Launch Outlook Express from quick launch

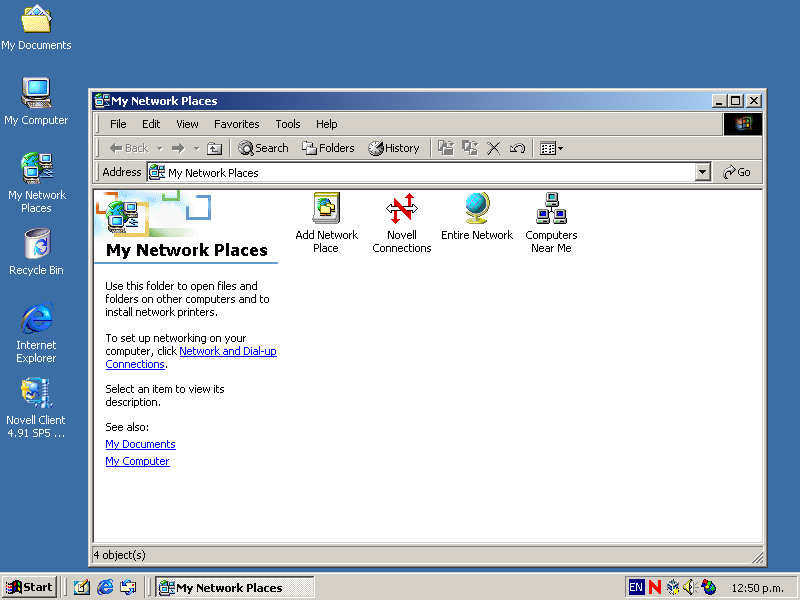click(128, 587)
